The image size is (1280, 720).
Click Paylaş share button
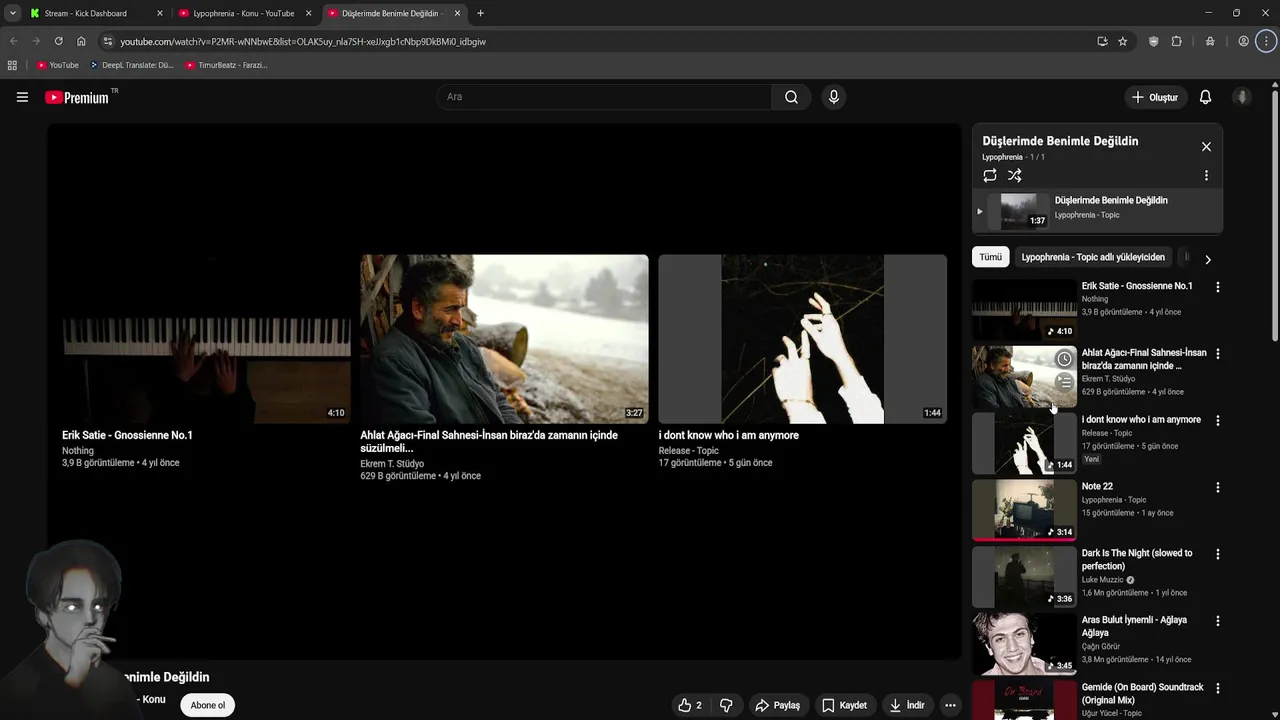(x=778, y=705)
